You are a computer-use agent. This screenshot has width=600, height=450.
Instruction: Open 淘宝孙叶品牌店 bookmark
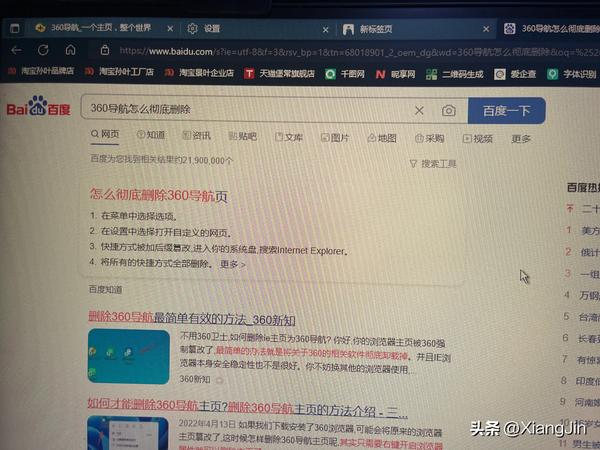point(41,71)
